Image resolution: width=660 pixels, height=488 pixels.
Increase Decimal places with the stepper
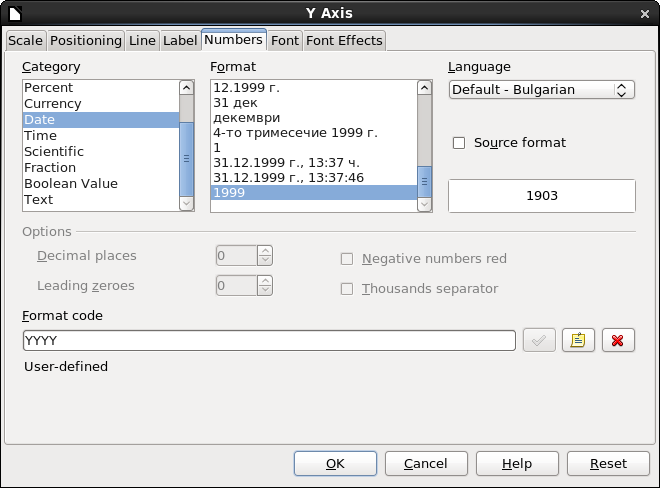[265, 251]
